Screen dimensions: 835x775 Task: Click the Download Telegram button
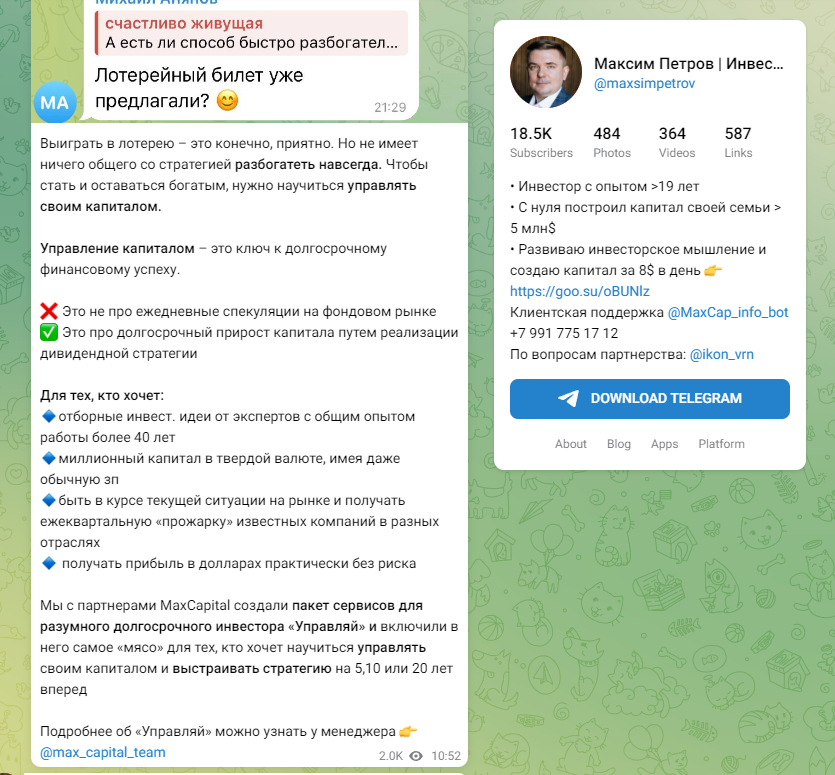pos(649,398)
